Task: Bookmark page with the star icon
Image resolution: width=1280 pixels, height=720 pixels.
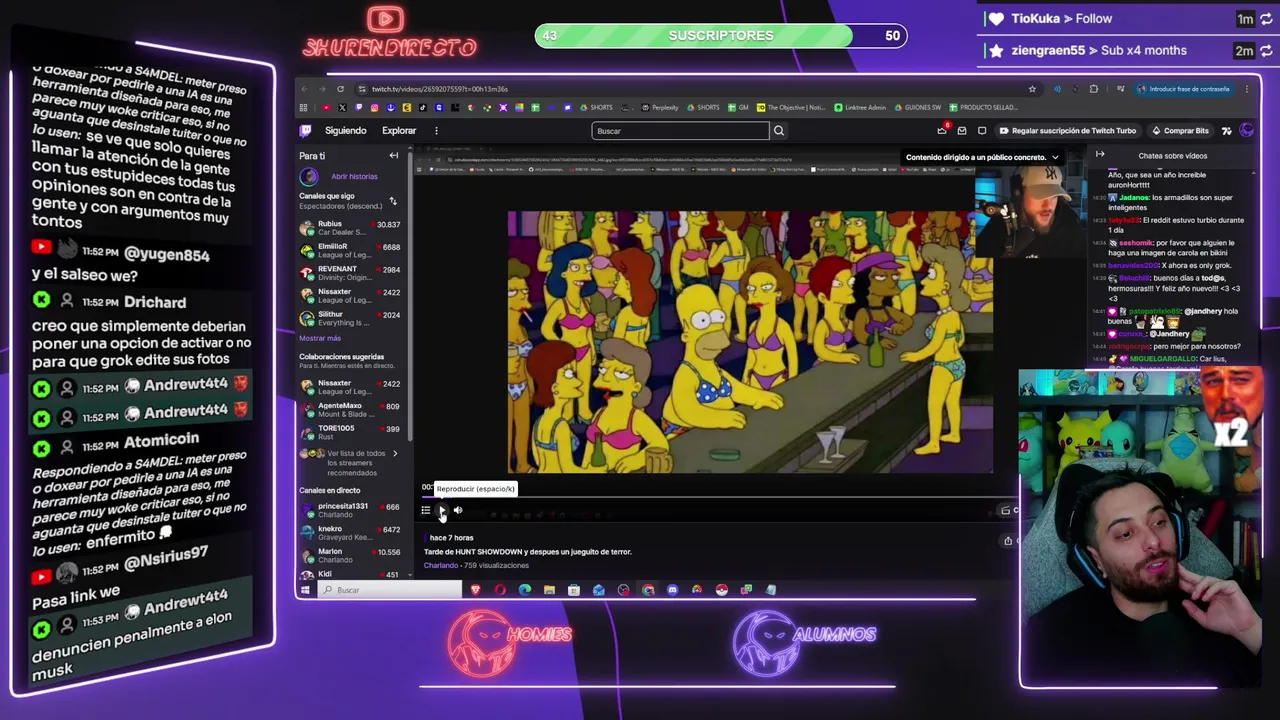Action: [x=1032, y=89]
